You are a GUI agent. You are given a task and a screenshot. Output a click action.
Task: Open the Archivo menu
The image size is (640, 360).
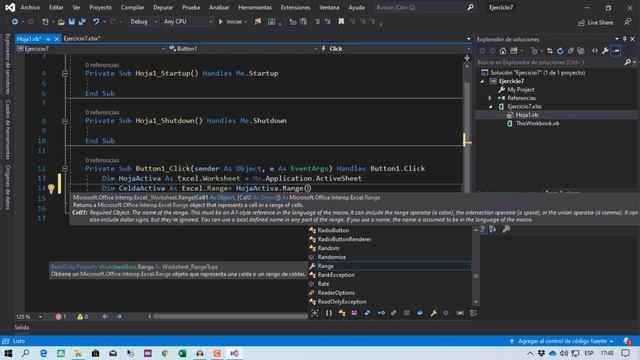tap(30, 8)
